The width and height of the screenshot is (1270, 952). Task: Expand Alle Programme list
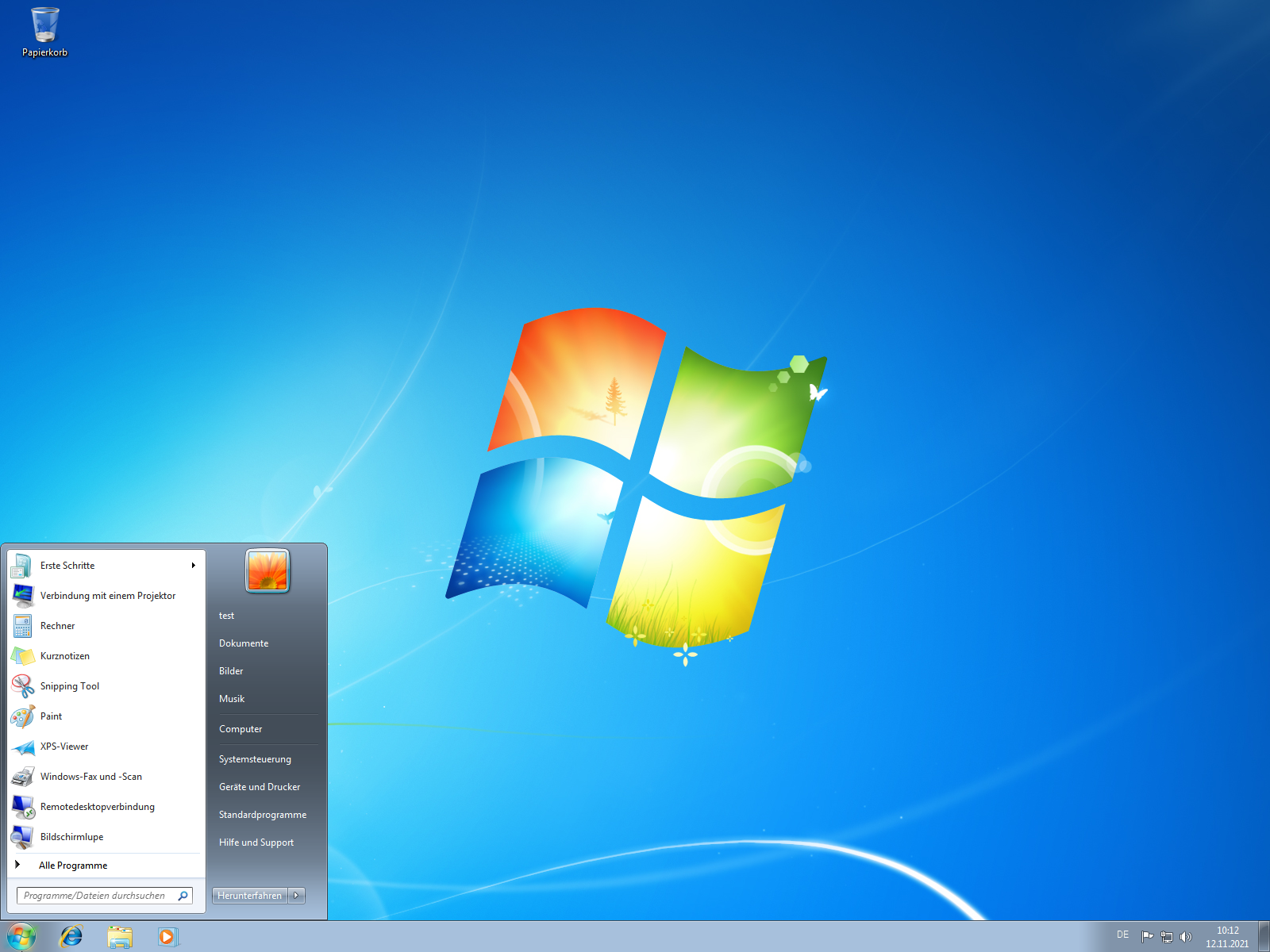[106, 866]
